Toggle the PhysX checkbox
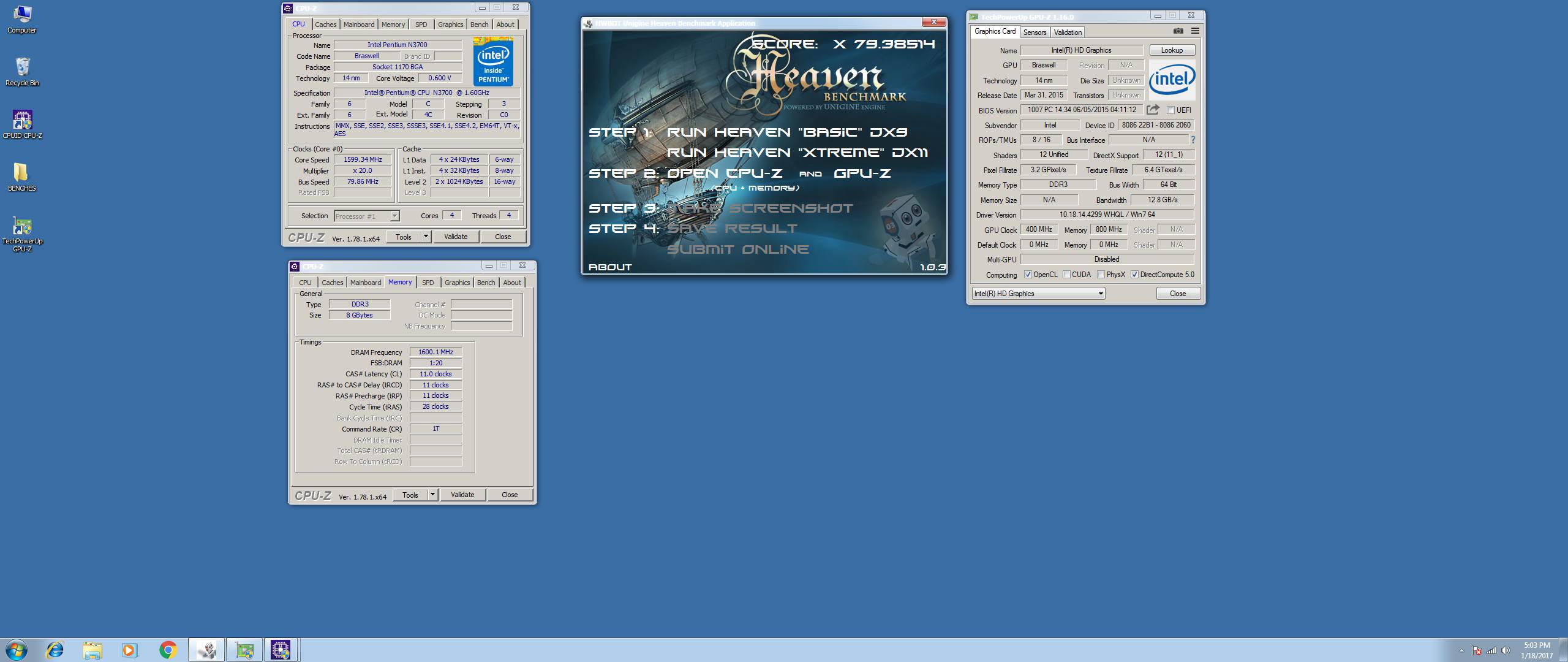The image size is (1568, 662). click(1101, 275)
